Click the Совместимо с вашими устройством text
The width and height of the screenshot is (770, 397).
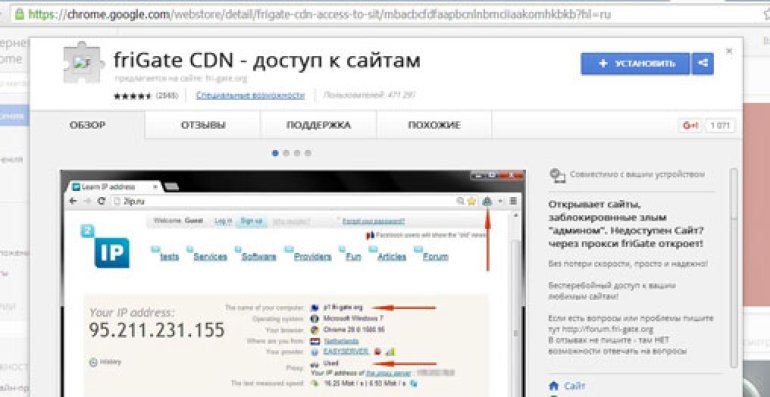[x=637, y=174]
